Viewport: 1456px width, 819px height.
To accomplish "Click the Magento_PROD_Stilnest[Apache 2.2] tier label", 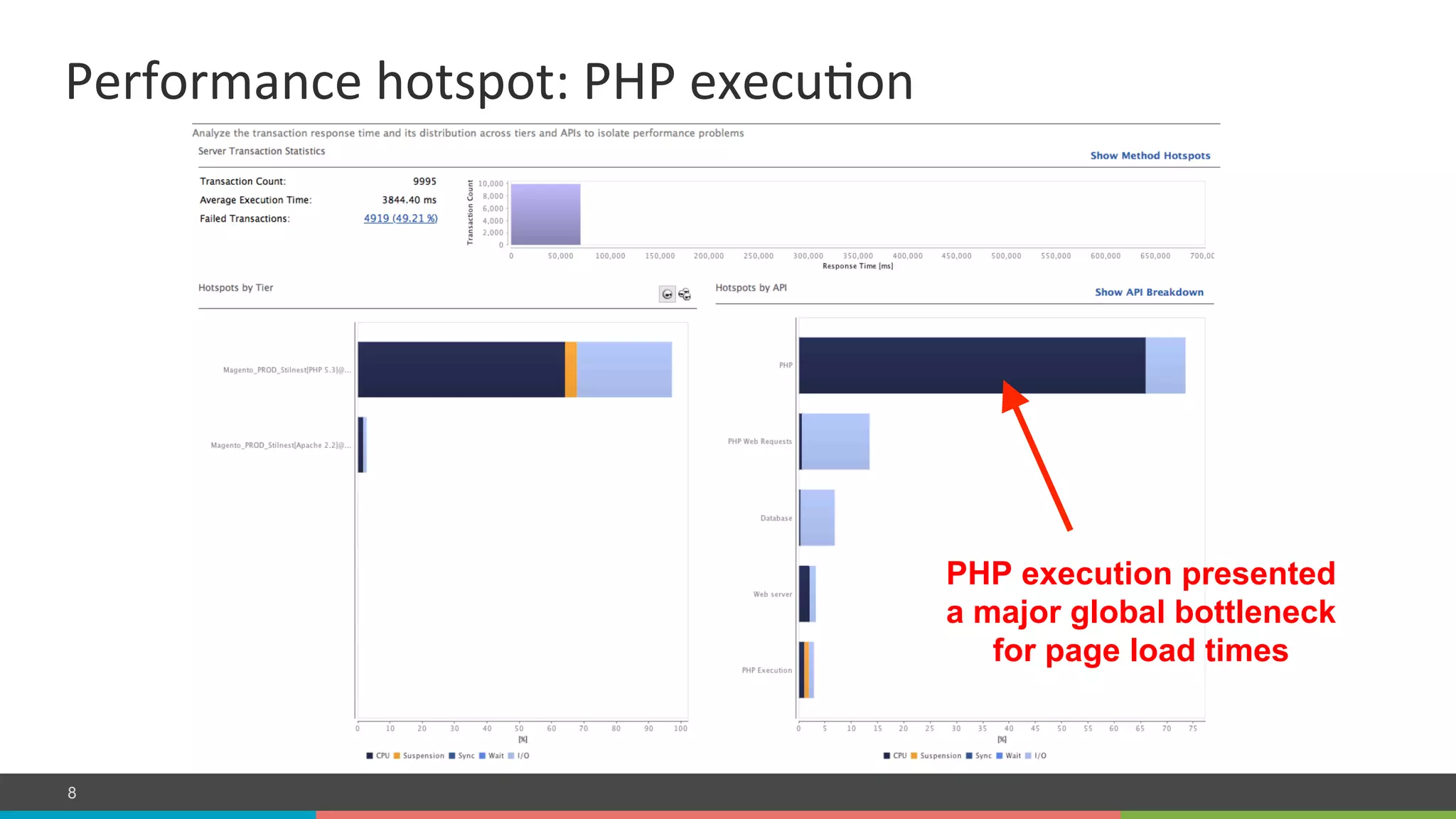I will (x=281, y=445).
